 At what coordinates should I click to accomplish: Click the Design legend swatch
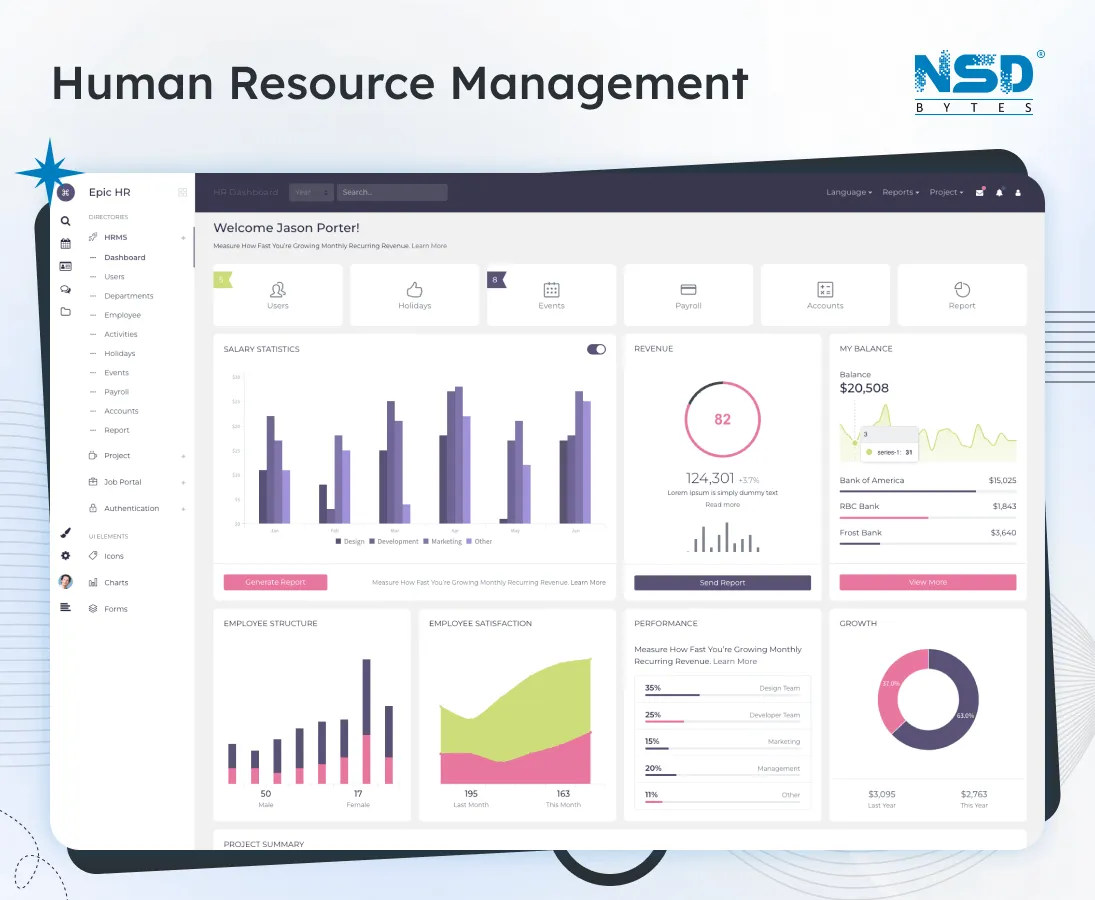(x=339, y=541)
